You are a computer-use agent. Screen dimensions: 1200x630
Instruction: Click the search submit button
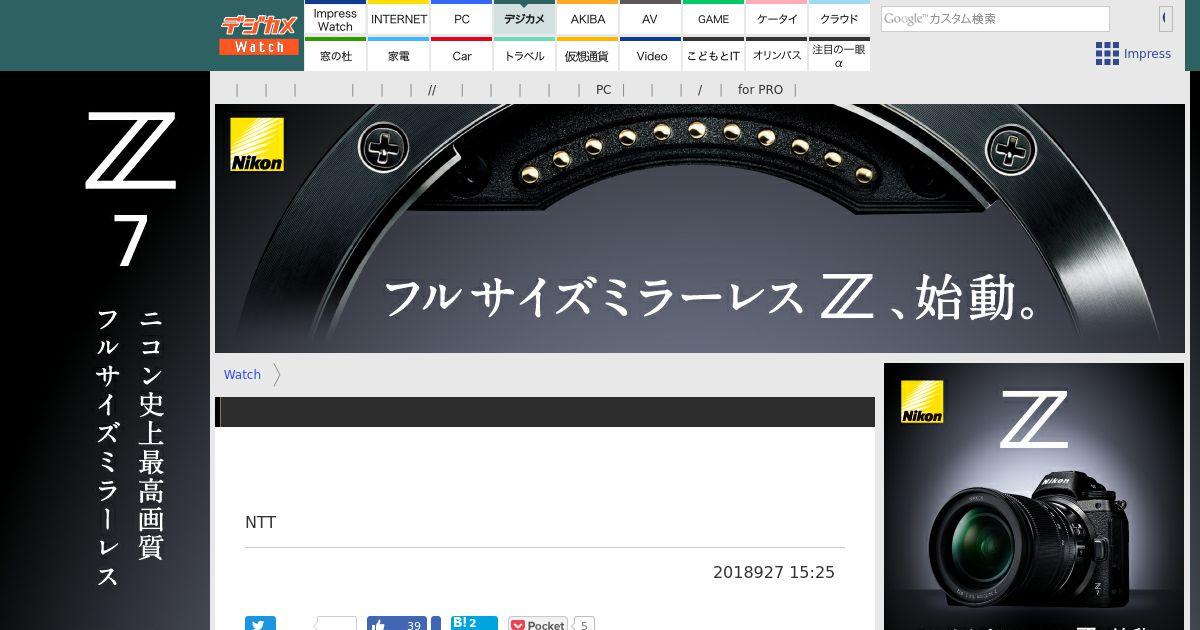click(x=1165, y=19)
